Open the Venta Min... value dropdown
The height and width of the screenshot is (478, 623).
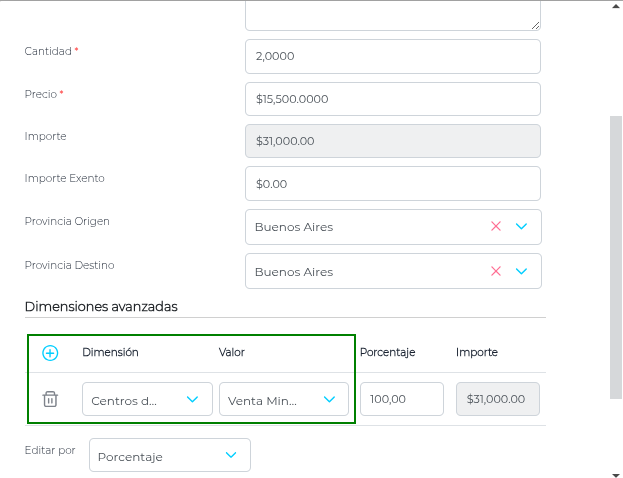(284, 400)
